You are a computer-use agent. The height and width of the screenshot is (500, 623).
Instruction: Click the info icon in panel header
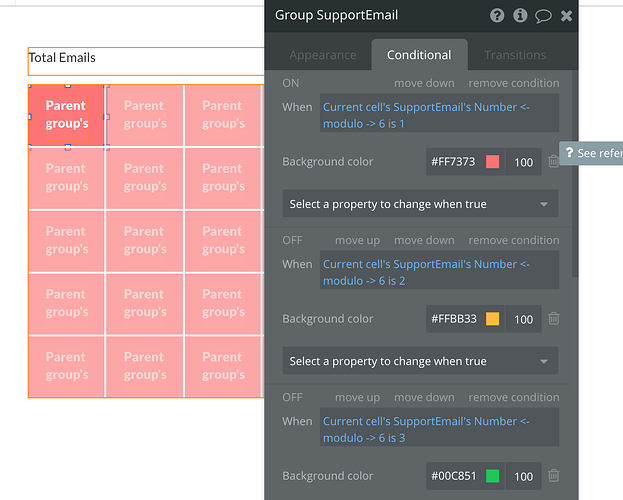pos(520,15)
